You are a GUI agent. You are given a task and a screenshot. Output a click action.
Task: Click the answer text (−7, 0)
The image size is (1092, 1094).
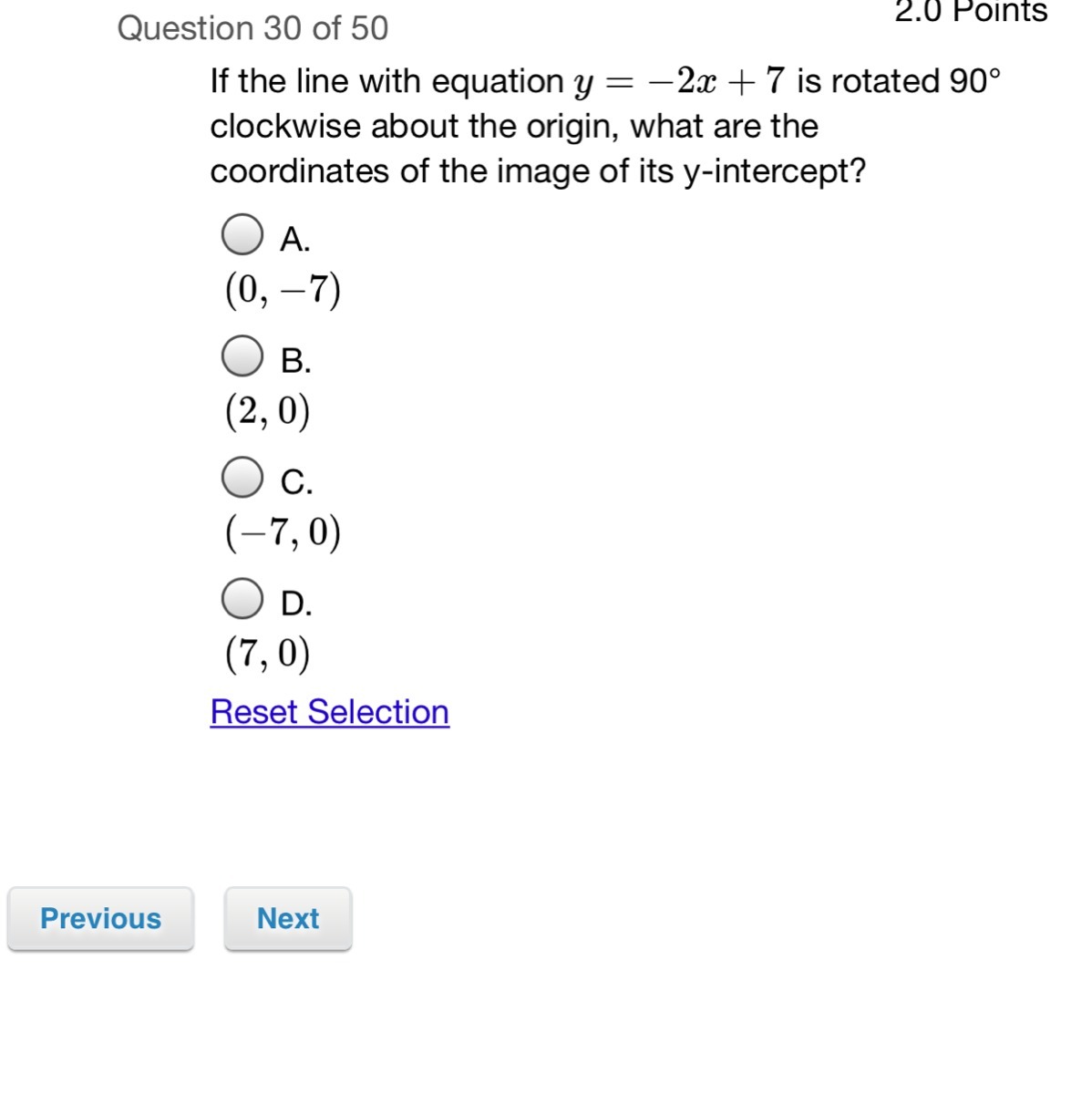pos(283,532)
